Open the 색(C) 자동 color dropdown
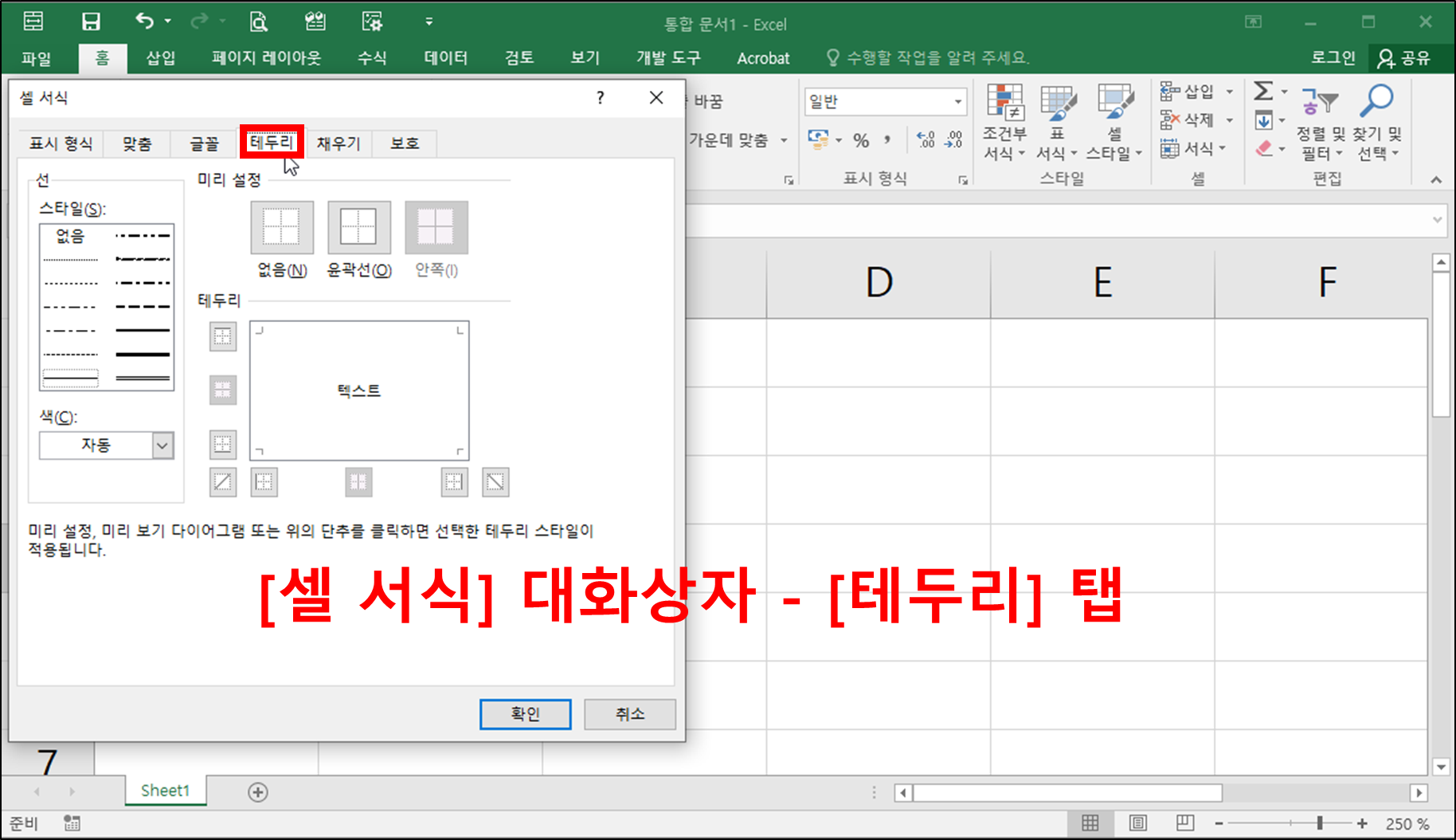This screenshot has height=840, width=1456. (162, 446)
